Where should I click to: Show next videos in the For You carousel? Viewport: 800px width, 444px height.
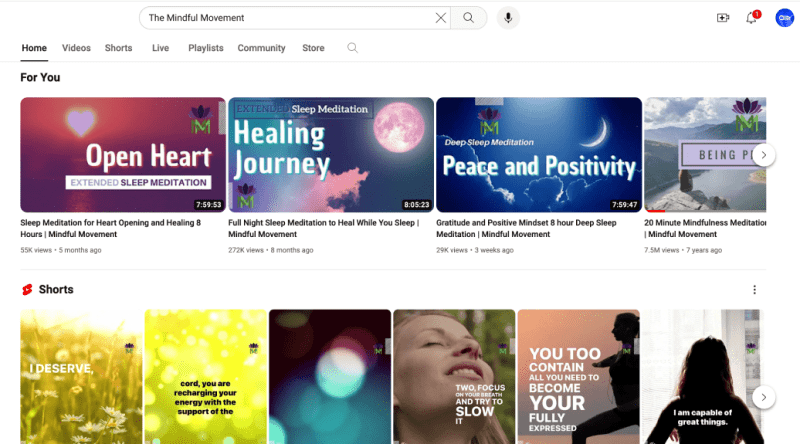763,155
